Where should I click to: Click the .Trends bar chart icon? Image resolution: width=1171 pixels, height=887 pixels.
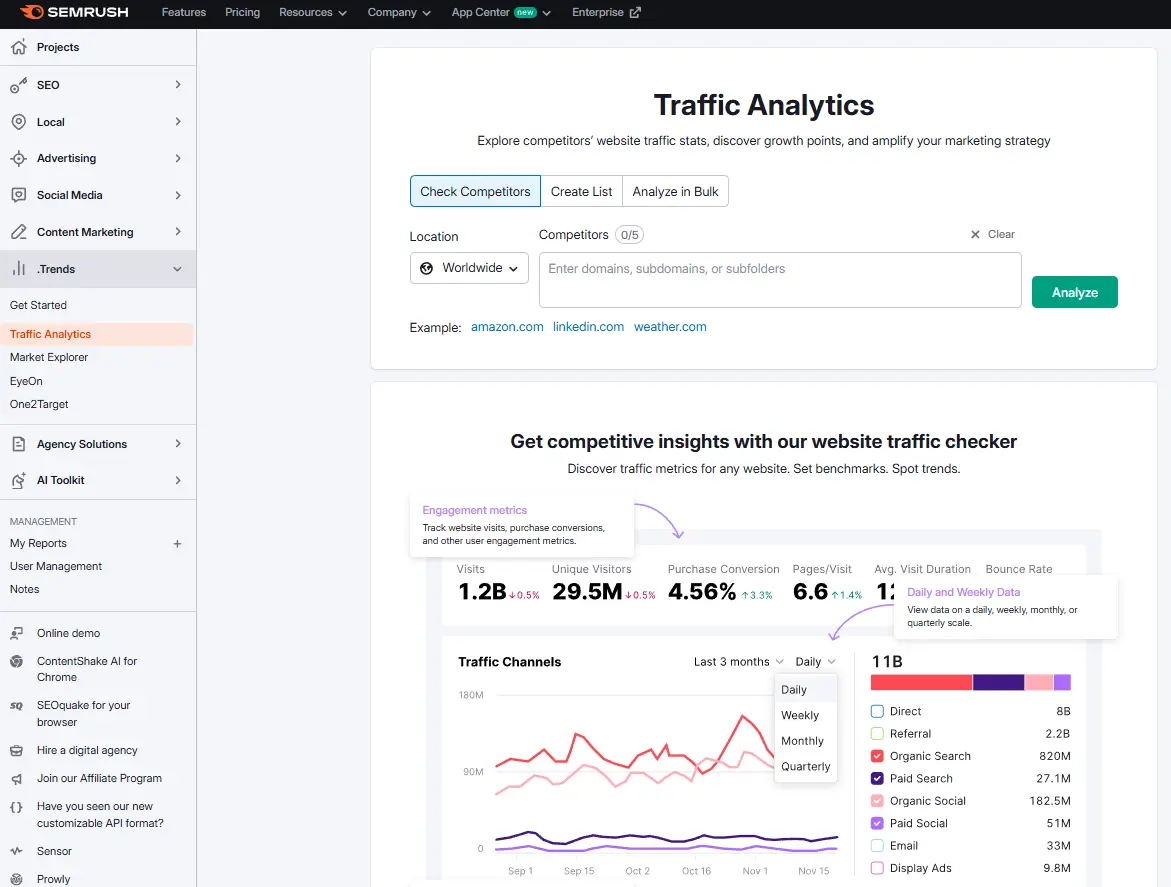(x=19, y=269)
